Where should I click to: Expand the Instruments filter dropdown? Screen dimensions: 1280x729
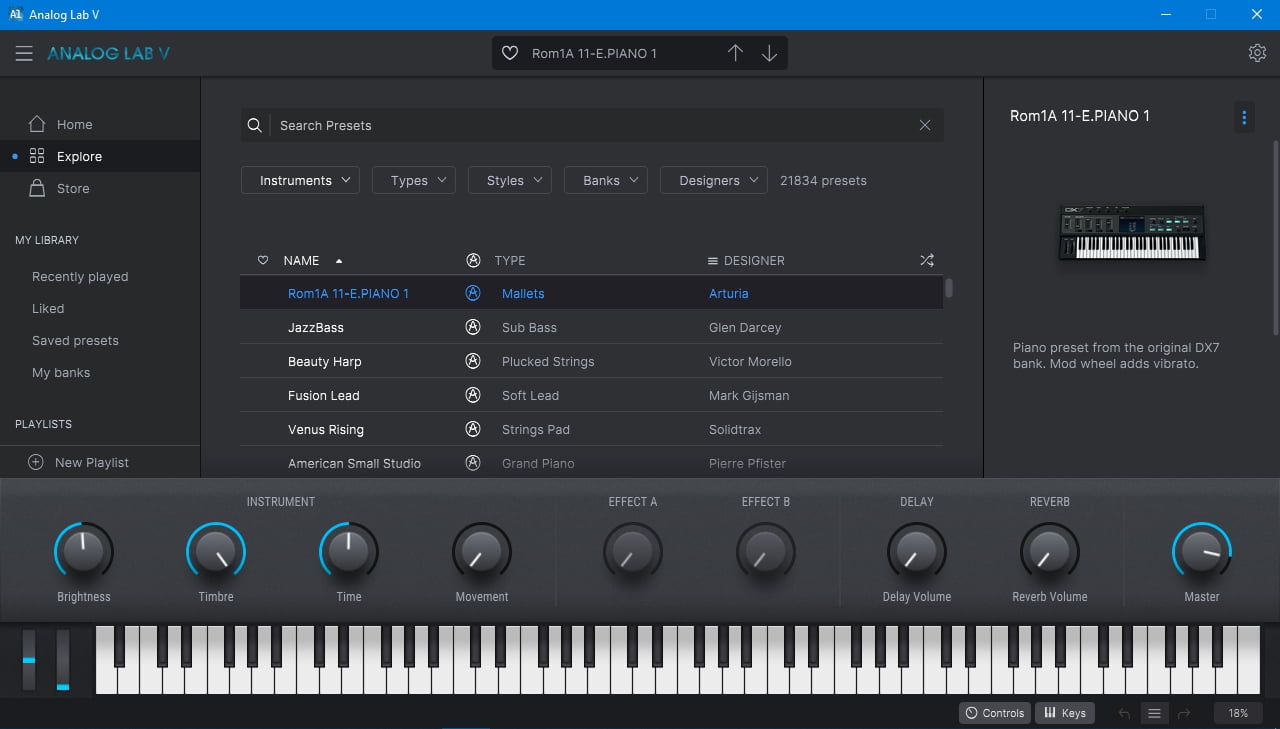(300, 180)
